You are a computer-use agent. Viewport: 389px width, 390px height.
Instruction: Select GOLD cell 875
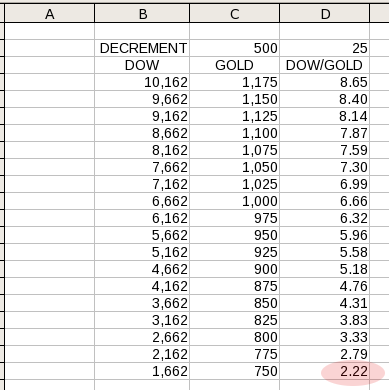click(234, 286)
